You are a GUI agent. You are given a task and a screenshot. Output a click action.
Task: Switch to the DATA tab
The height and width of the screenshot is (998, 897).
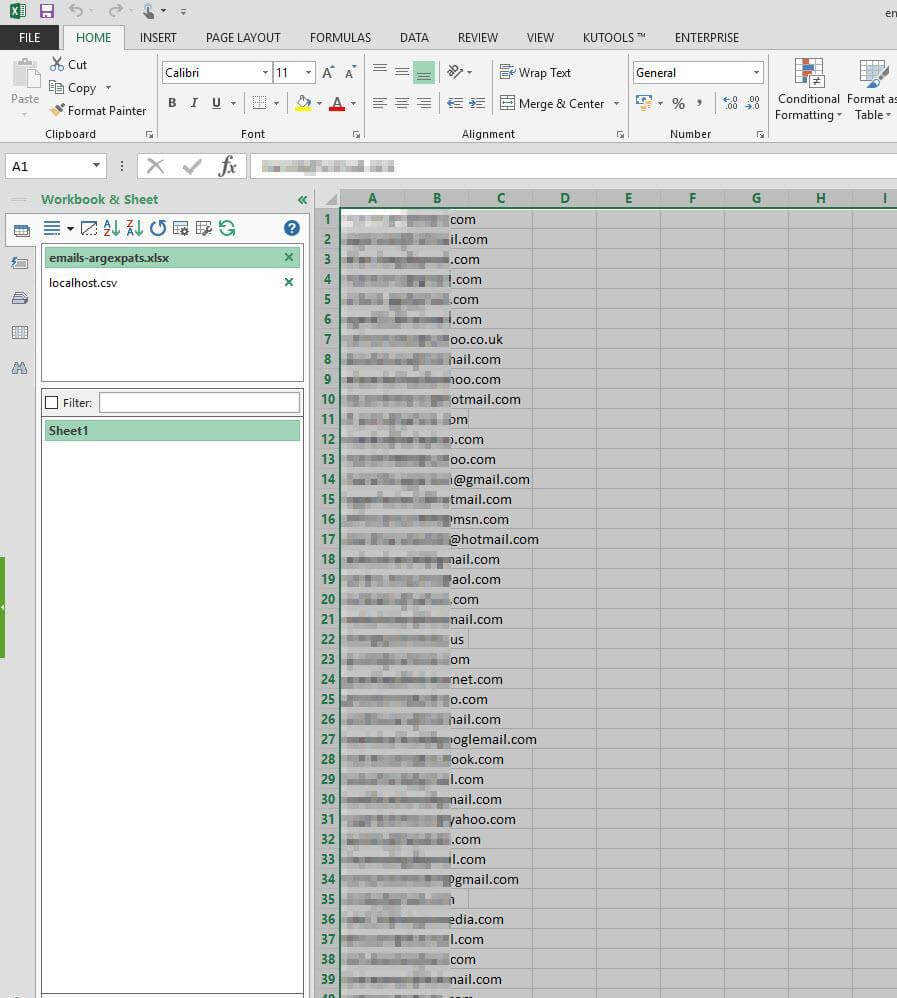[x=414, y=38]
